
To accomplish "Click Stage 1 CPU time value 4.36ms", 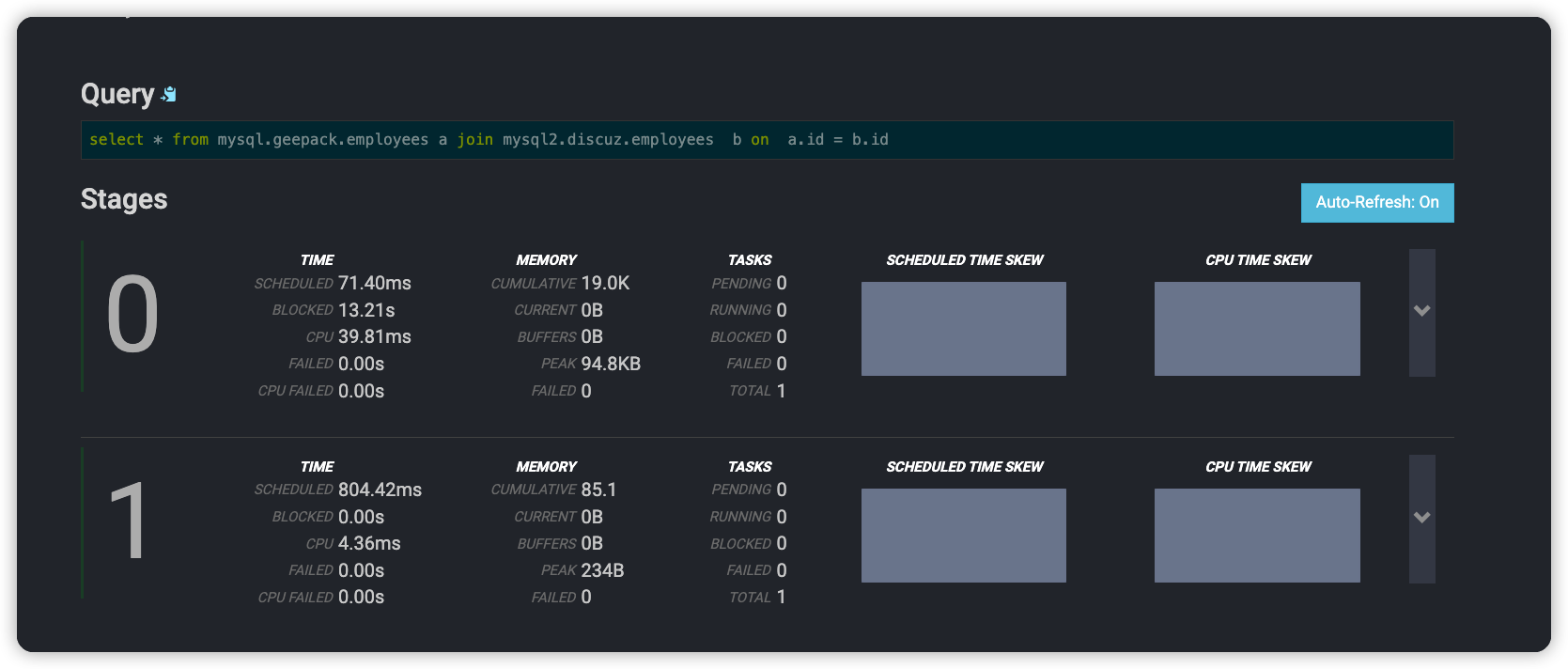I will pos(369,544).
